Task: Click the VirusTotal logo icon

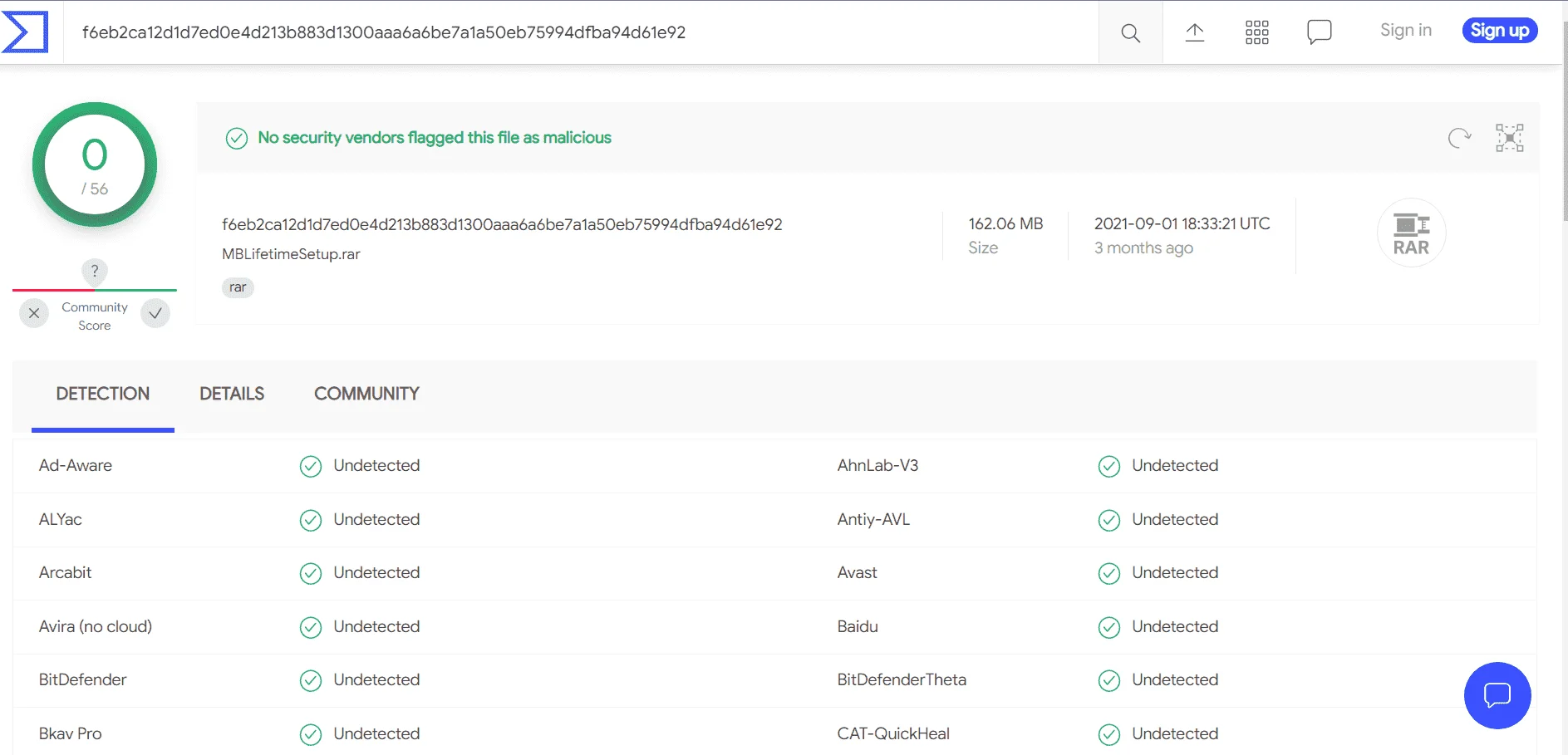Action: tap(24, 32)
